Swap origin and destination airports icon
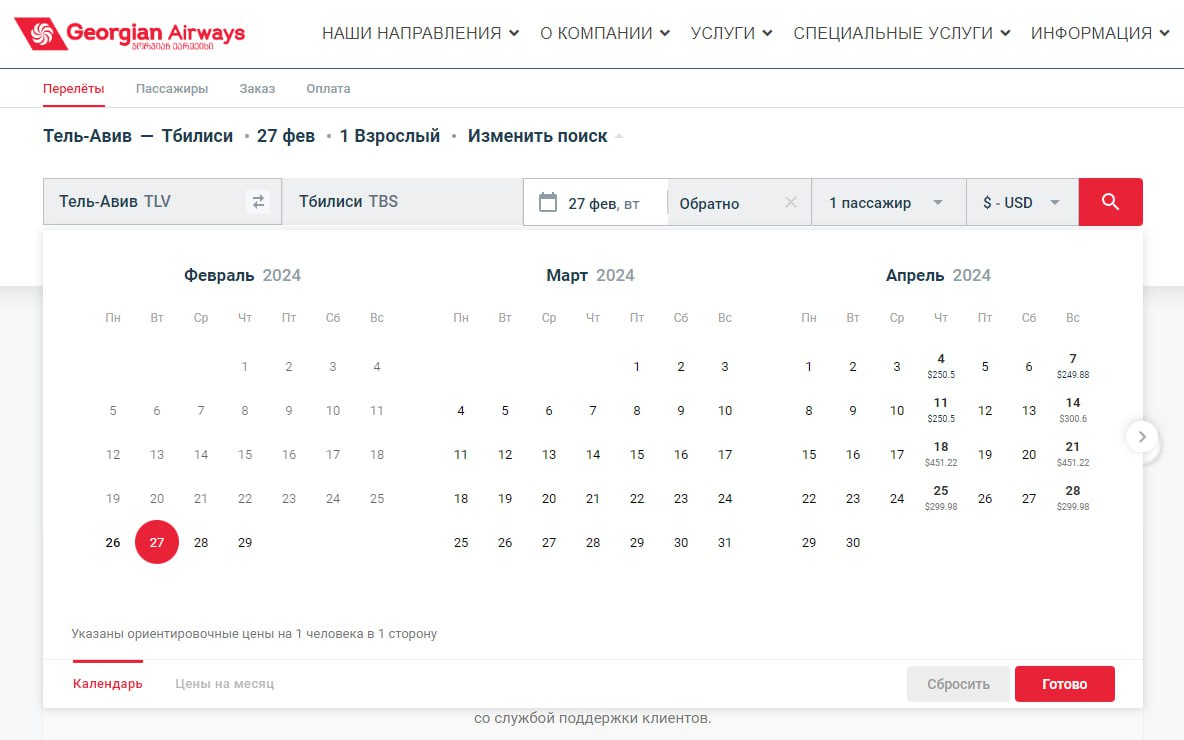Image resolution: width=1184 pixels, height=740 pixels. click(x=258, y=202)
